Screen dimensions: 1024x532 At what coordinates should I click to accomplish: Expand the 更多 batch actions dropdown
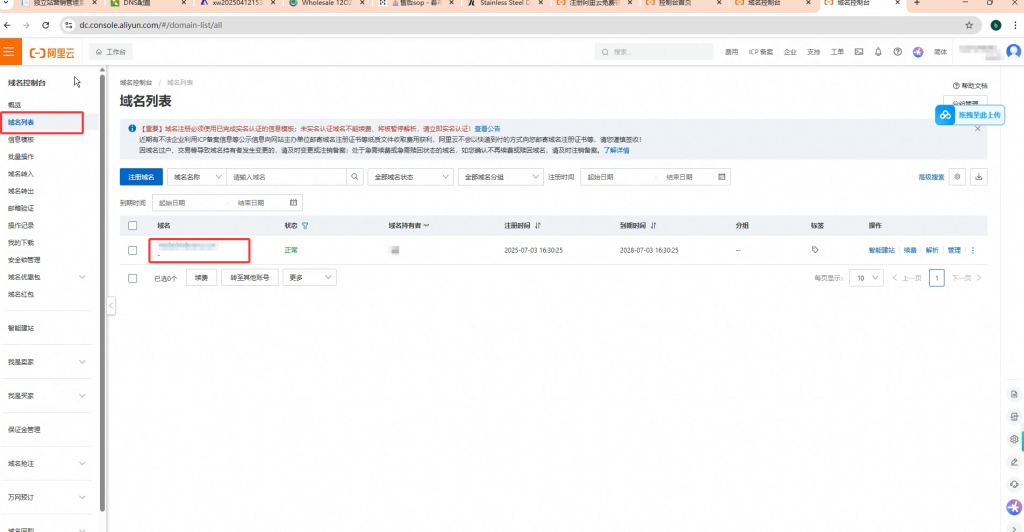(310, 277)
